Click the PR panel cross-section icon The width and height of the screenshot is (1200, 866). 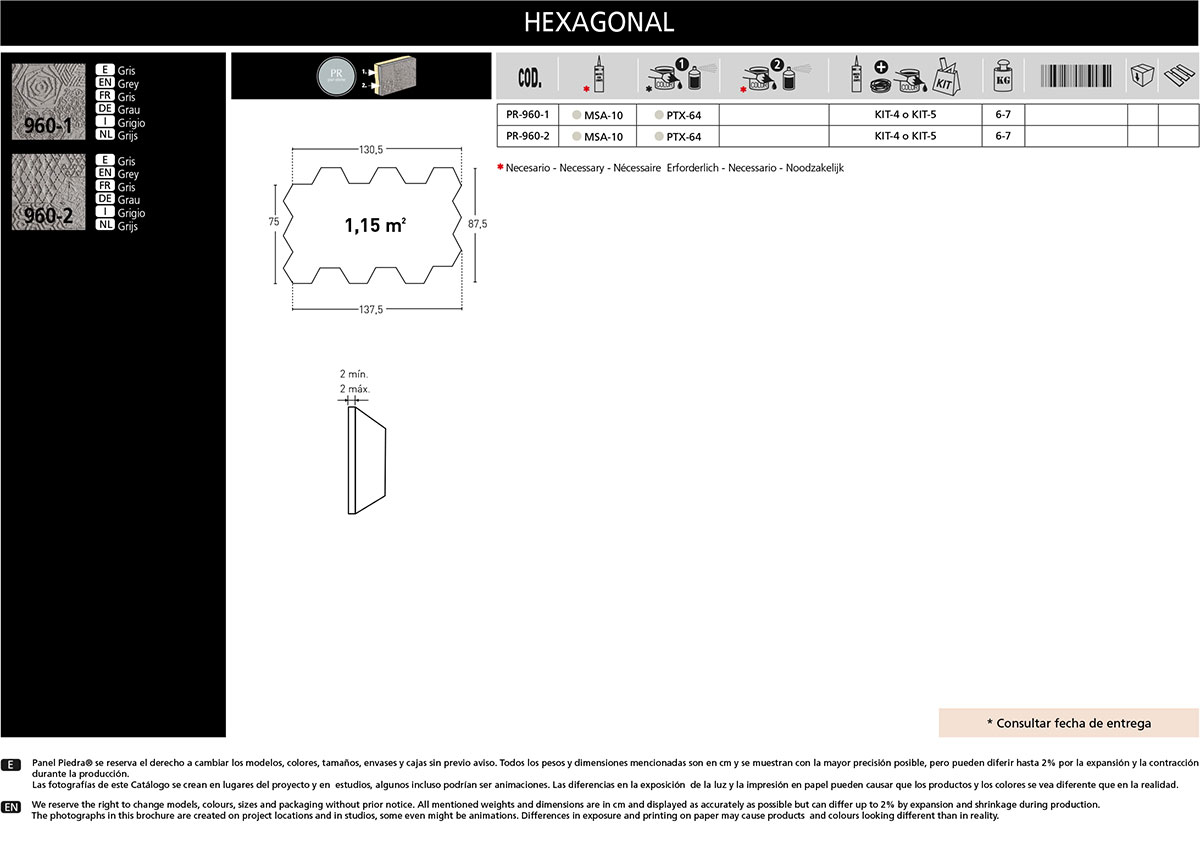(x=361, y=75)
